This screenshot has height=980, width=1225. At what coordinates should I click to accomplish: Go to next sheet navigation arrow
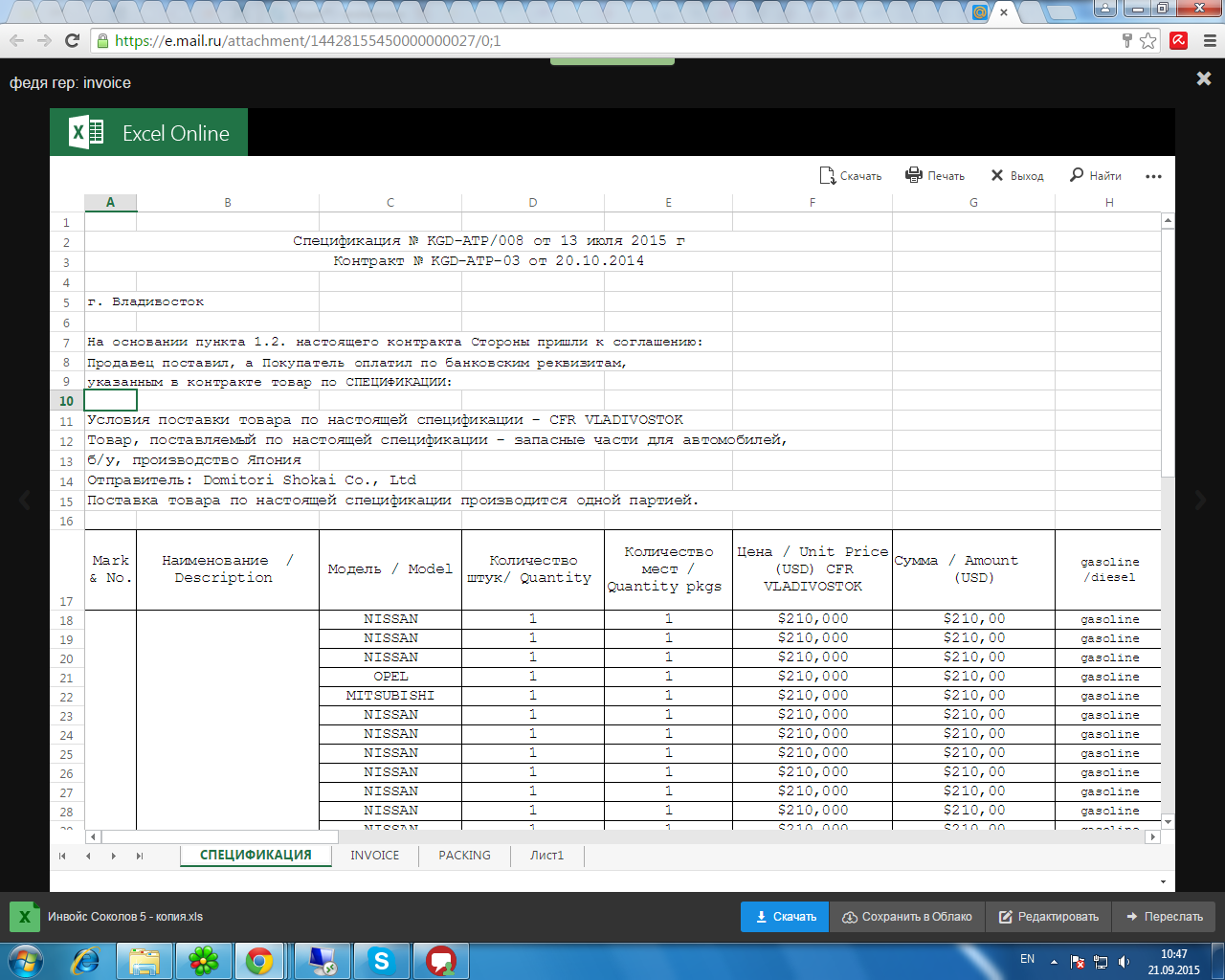(114, 856)
